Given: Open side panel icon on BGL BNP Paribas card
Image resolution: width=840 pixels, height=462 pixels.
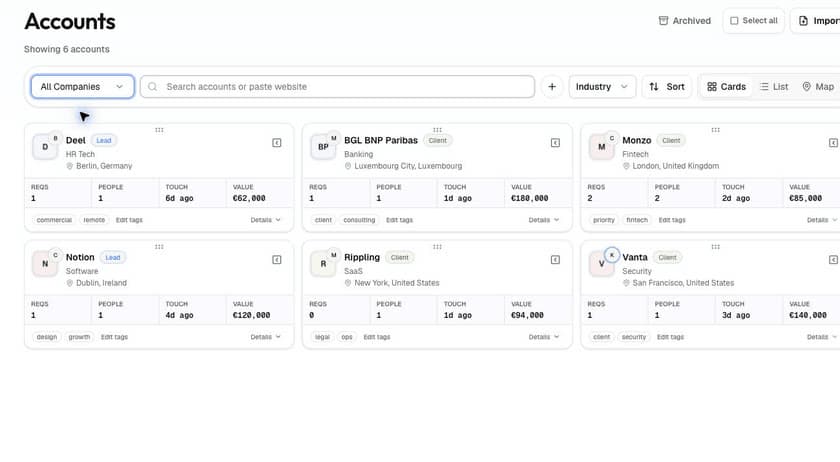Looking at the screenshot, I should (x=555, y=143).
